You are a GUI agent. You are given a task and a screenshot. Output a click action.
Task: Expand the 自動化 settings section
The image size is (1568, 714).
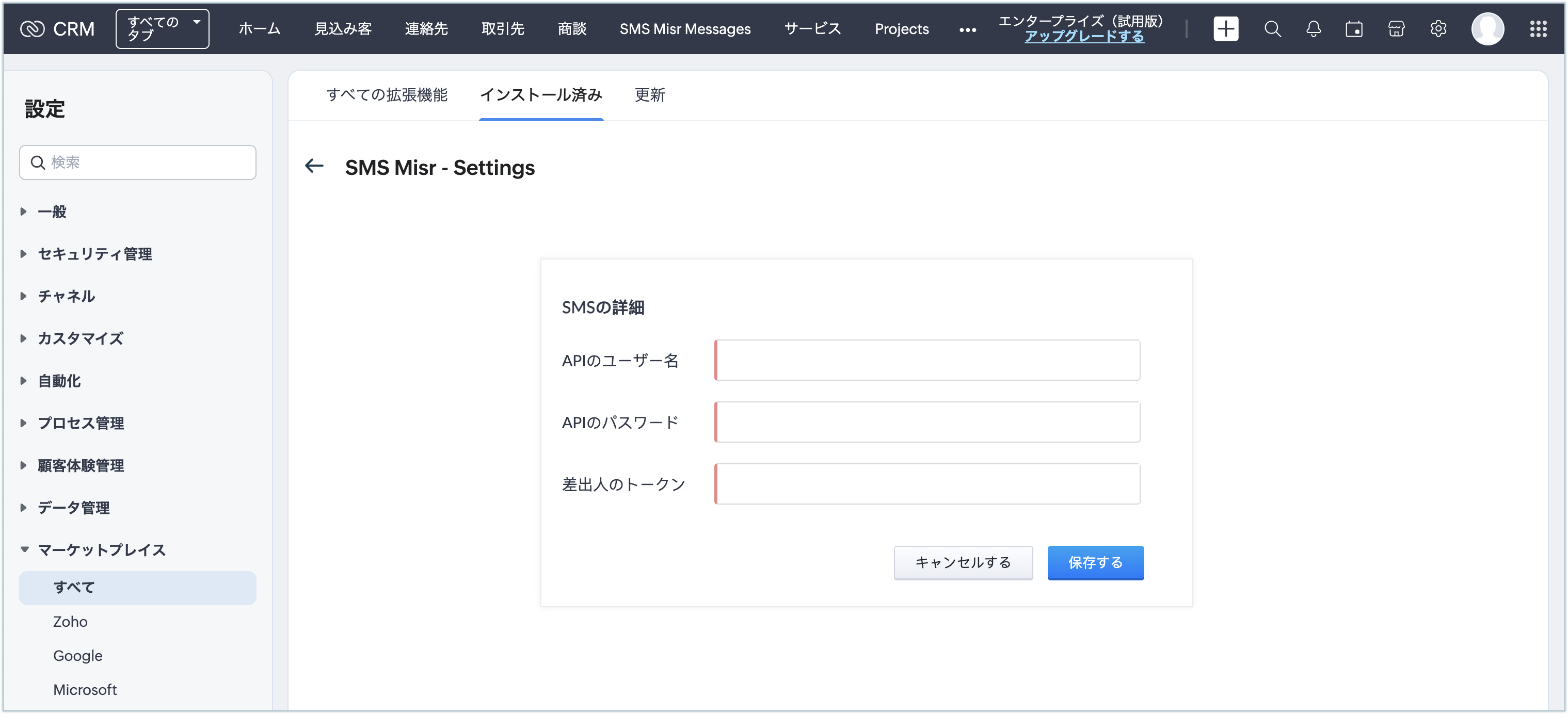coord(59,381)
